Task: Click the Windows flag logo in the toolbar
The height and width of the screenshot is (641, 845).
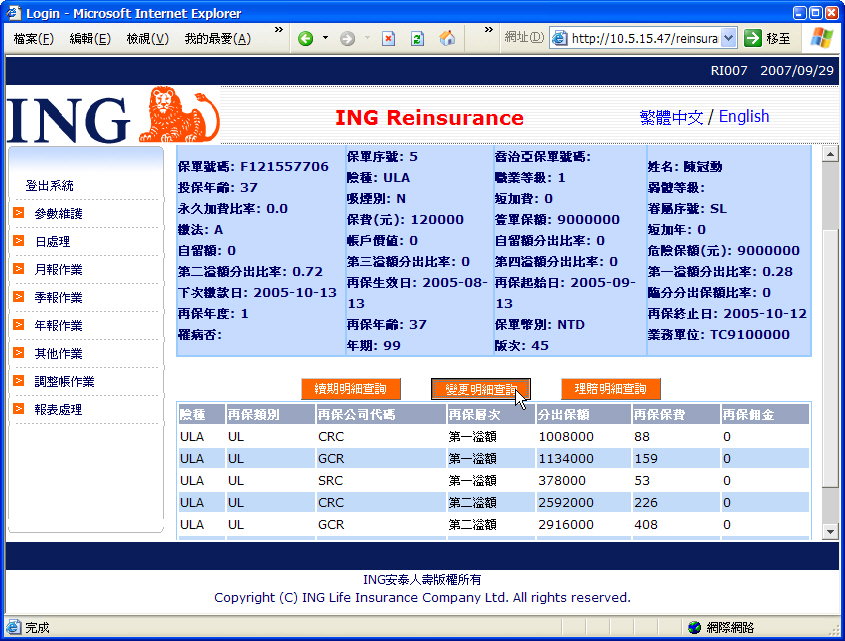Action: click(x=822, y=38)
